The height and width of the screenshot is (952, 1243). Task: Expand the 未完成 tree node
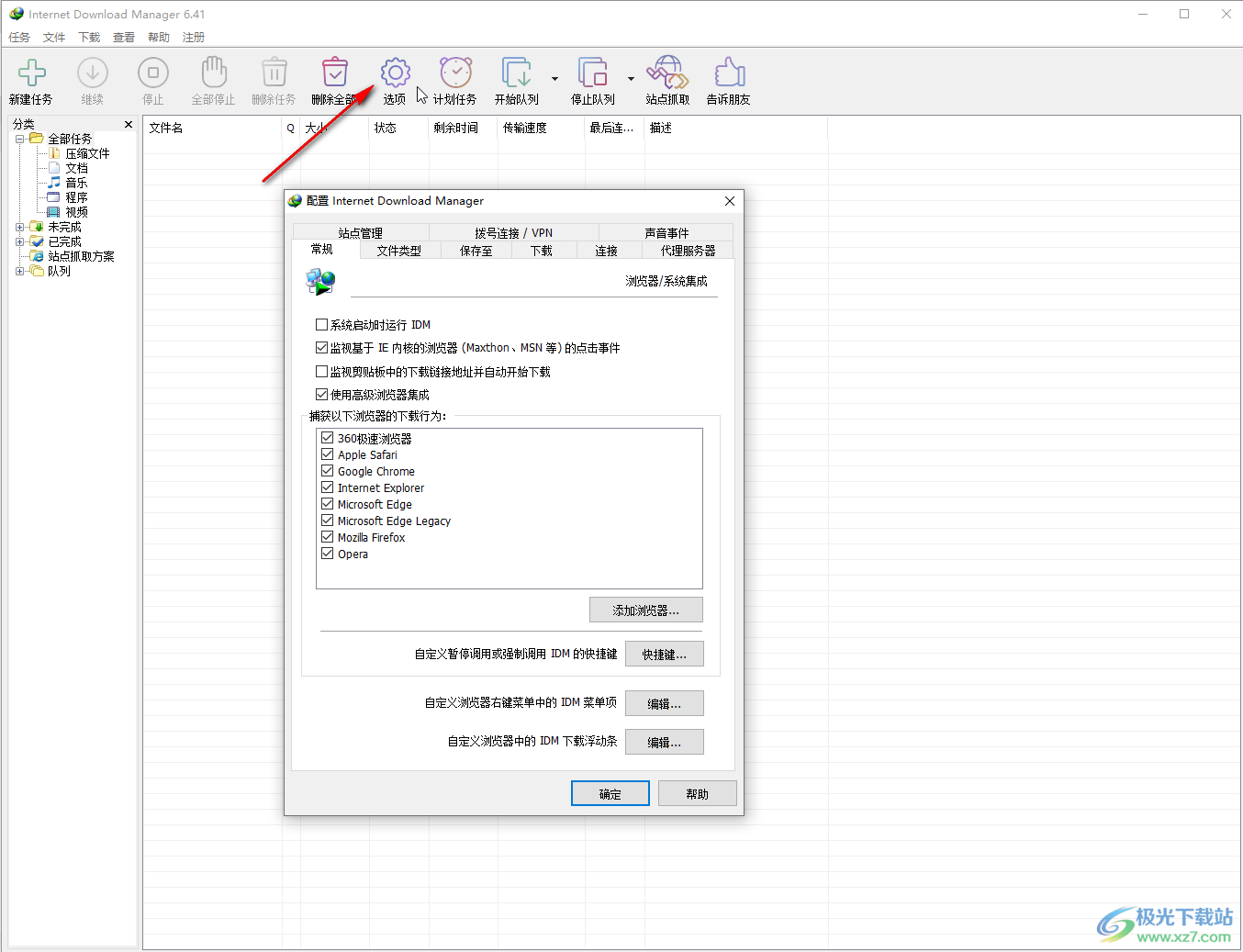pyautogui.click(x=19, y=227)
